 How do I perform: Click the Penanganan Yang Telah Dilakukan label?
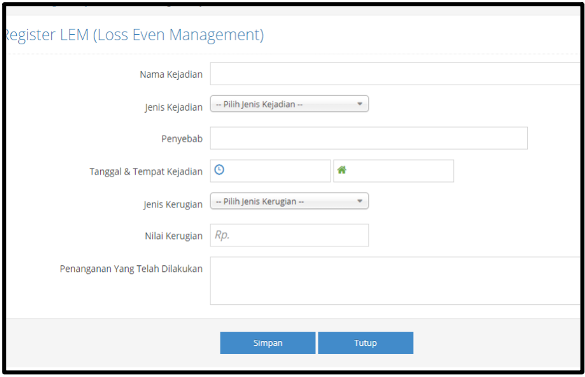tap(131, 269)
